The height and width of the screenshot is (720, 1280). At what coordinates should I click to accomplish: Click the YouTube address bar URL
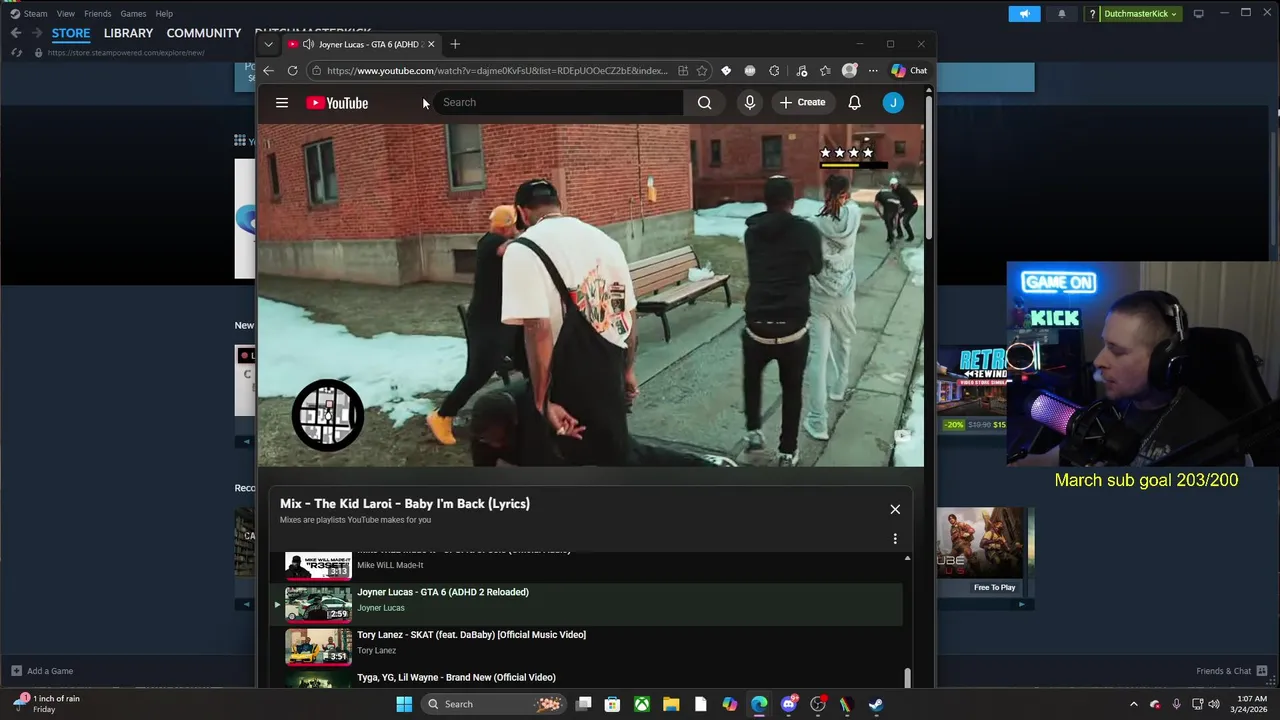pos(497,71)
